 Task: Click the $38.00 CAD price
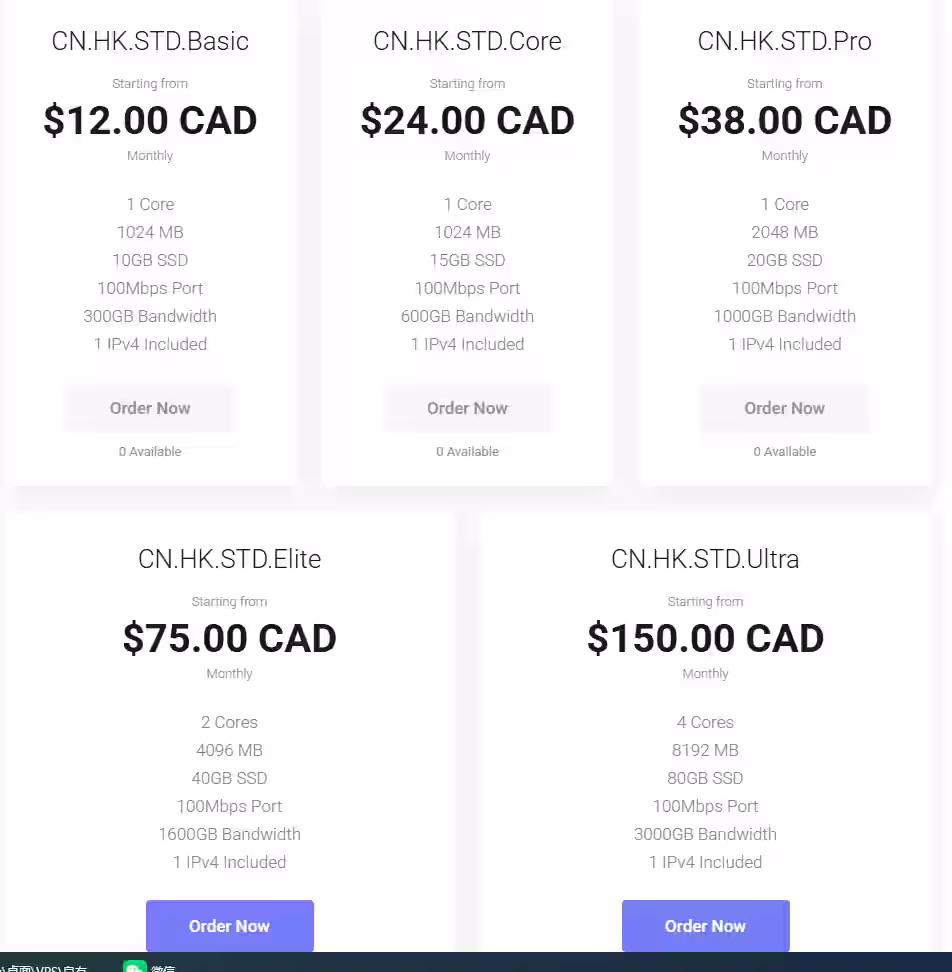785,120
